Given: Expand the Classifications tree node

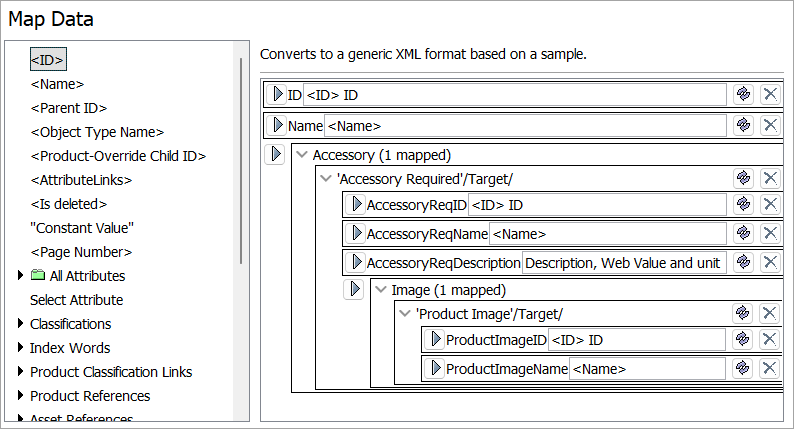Looking at the screenshot, I should (x=21, y=324).
